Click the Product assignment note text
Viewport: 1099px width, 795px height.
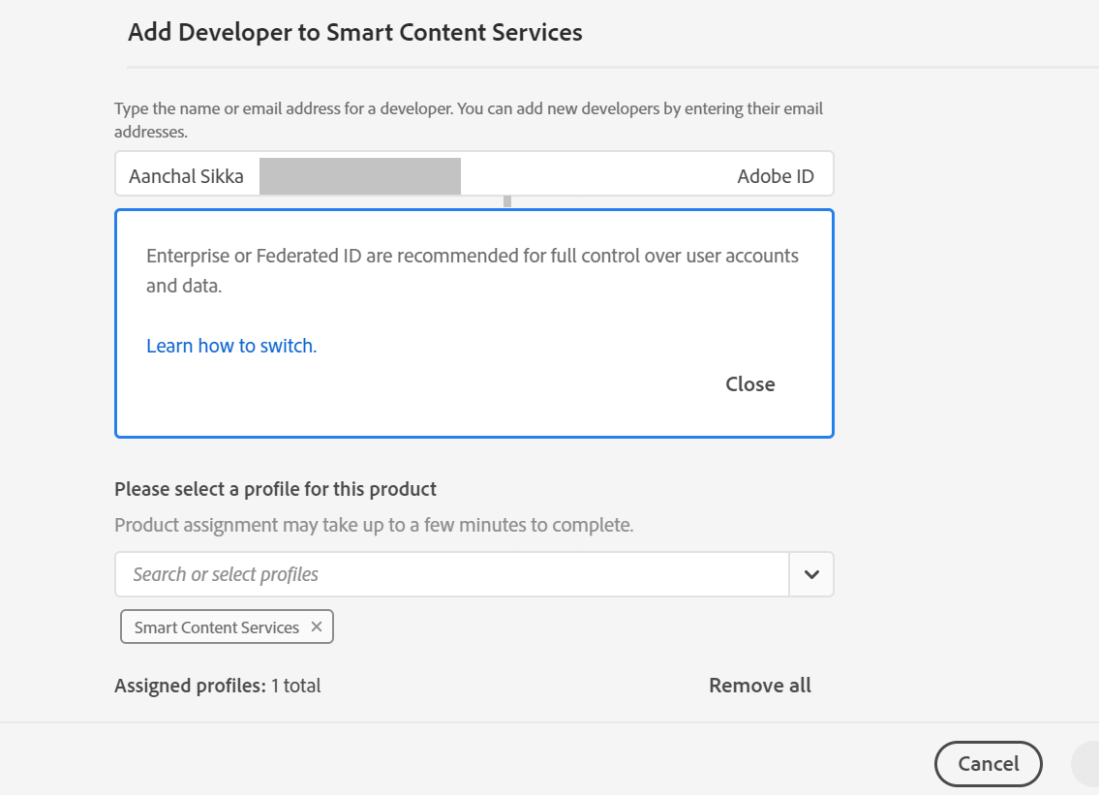pos(373,525)
